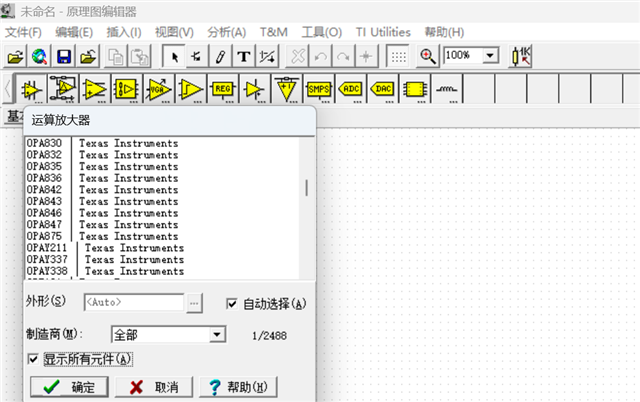640x402 pixels.
Task: Confirm with the 确定 button
Action: tap(69, 387)
